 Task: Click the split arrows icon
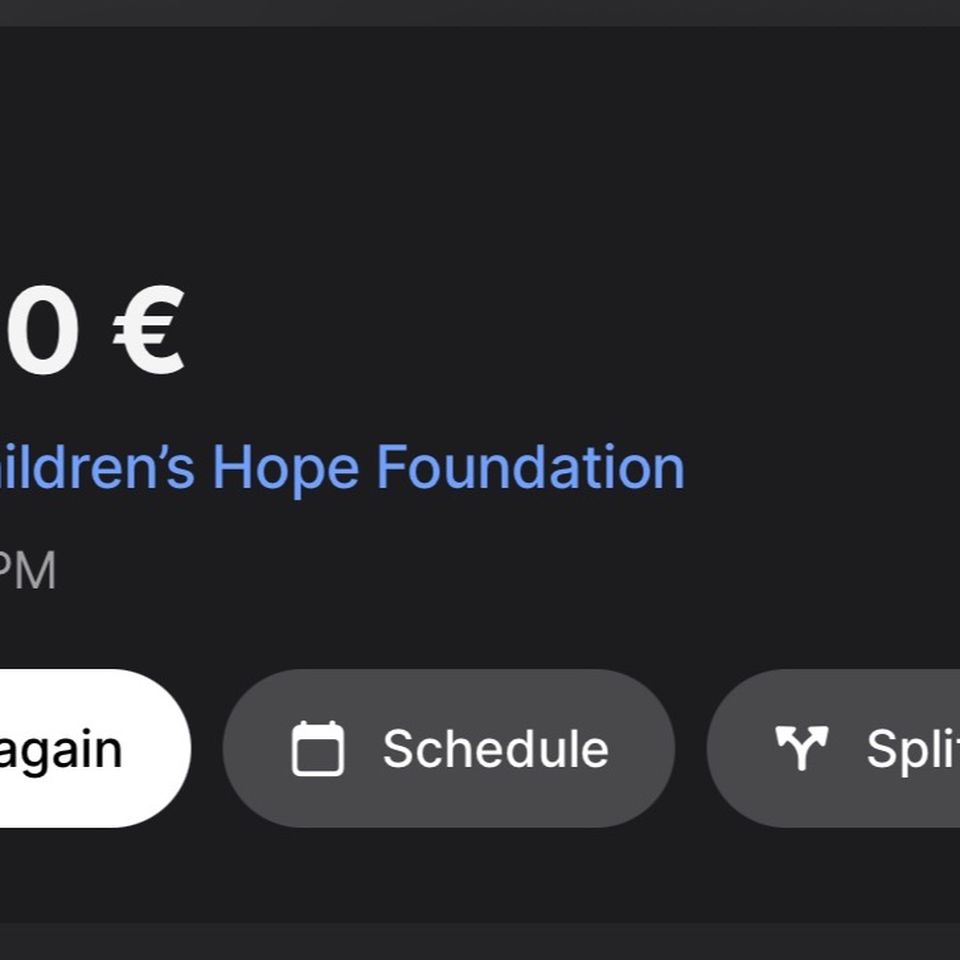801,748
